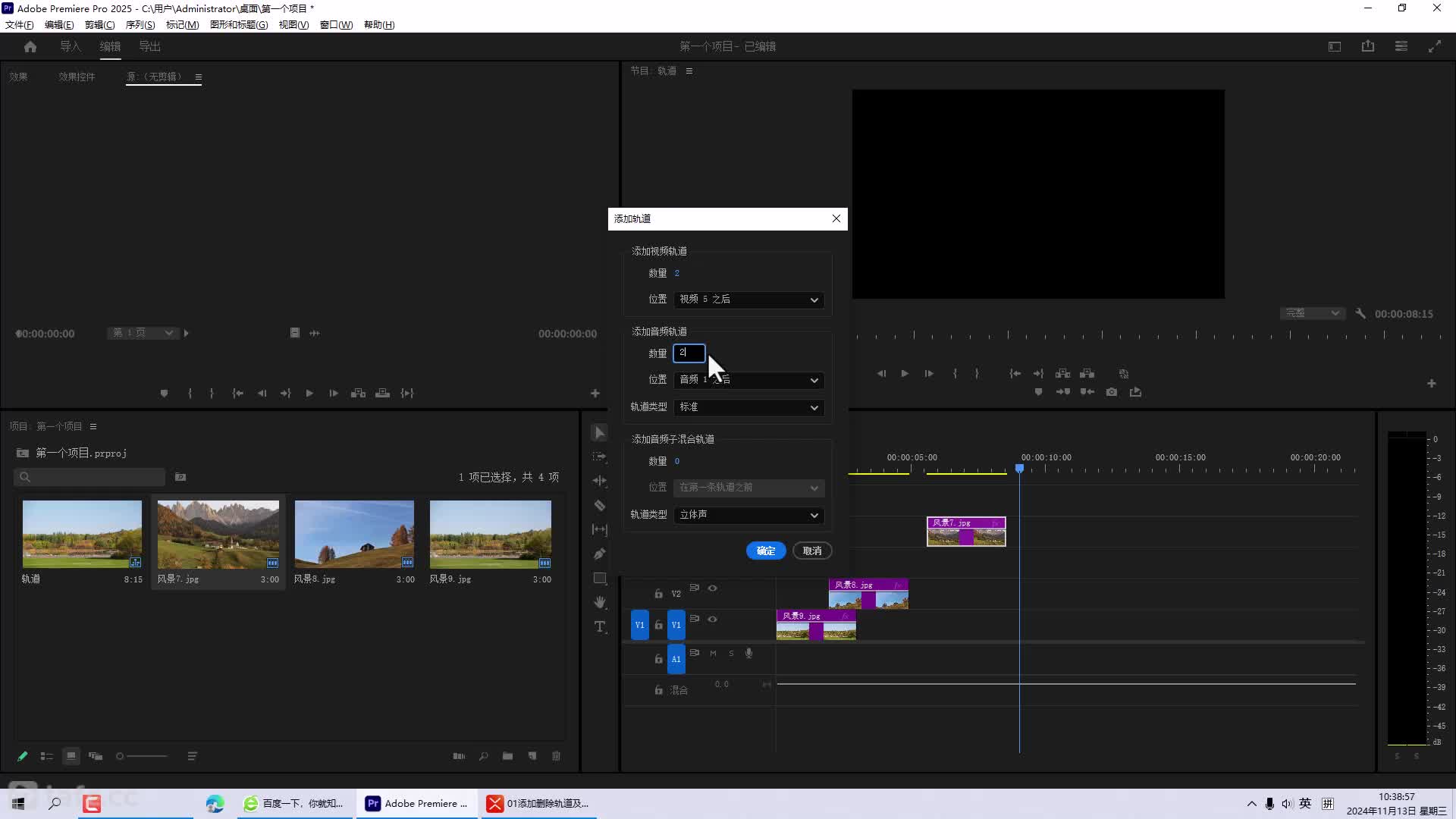Add marker in the source monitor
This screenshot has width=1456, height=819.
click(164, 394)
